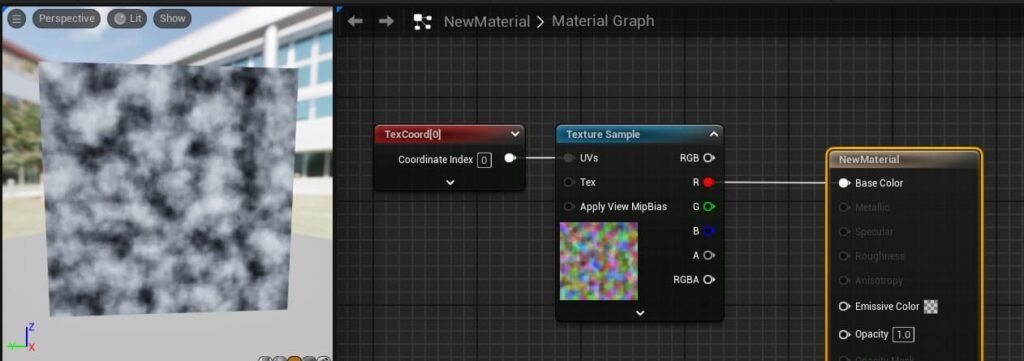Viewport: 1024px width, 361px height.
Task: Open the viewport hamburger options menu
Action: point(16,19)
